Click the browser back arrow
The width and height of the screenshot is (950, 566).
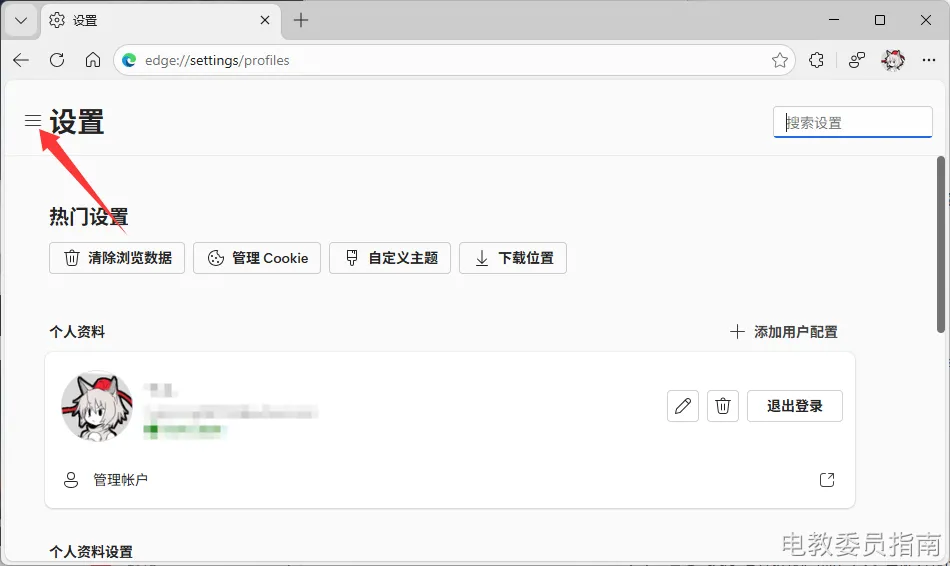pyautogui.click(x=21, y=60)
